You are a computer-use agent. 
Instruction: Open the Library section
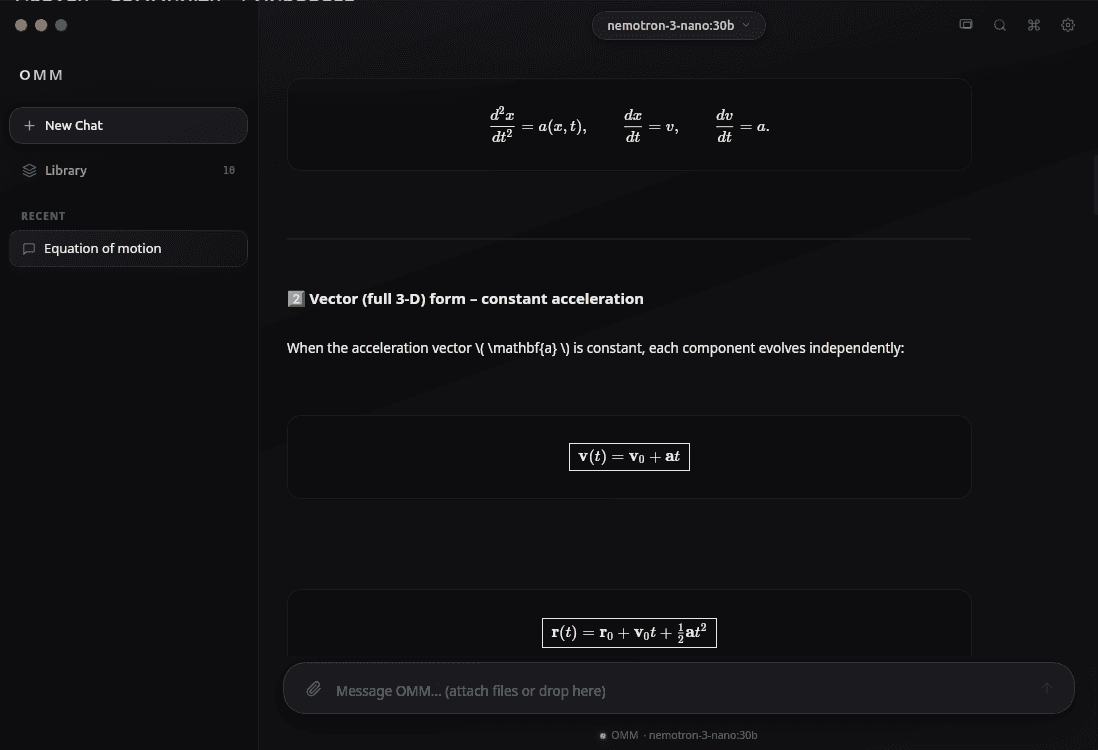(x=66, y=170)
